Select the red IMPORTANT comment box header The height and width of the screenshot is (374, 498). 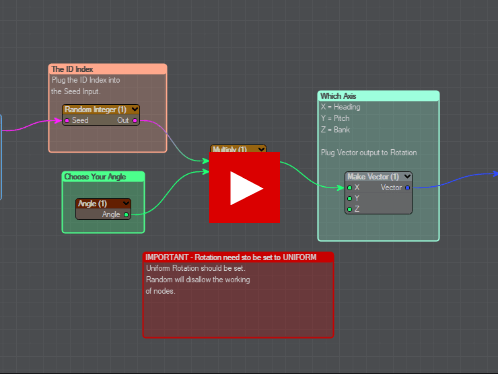click(x=238, y=257)
